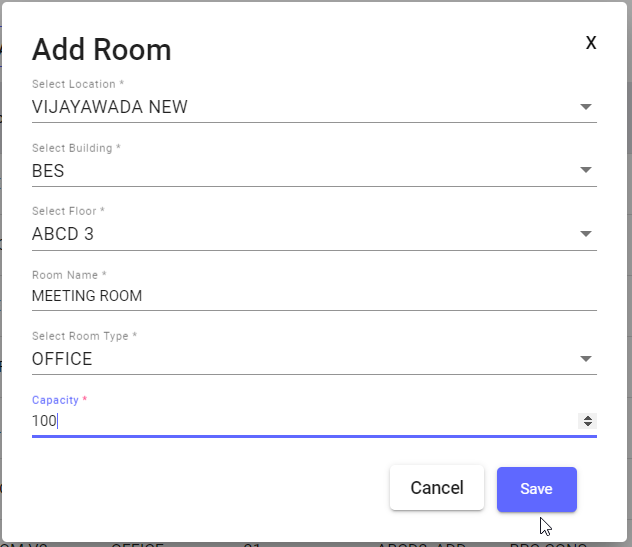Click the BES building value
The height and width of the screenshot is (547, 632).
click(x=48, y=171)
